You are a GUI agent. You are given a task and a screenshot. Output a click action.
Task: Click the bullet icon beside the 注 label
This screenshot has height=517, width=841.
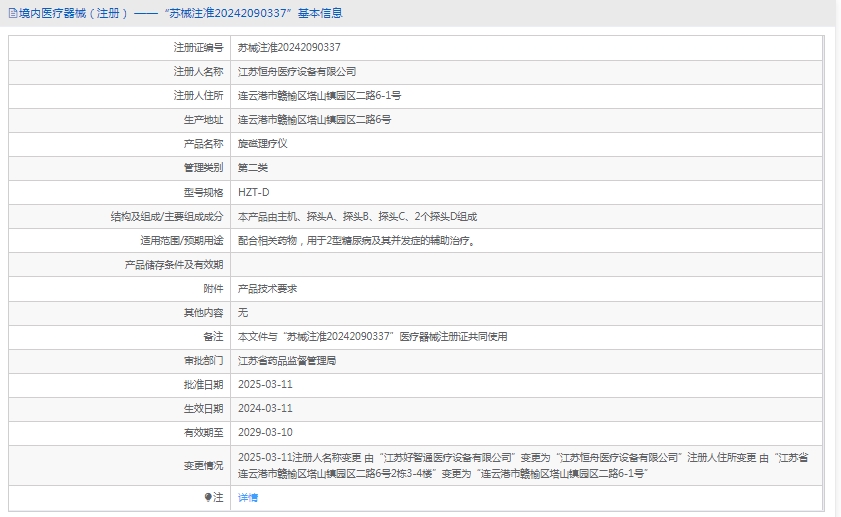(208, 497)
